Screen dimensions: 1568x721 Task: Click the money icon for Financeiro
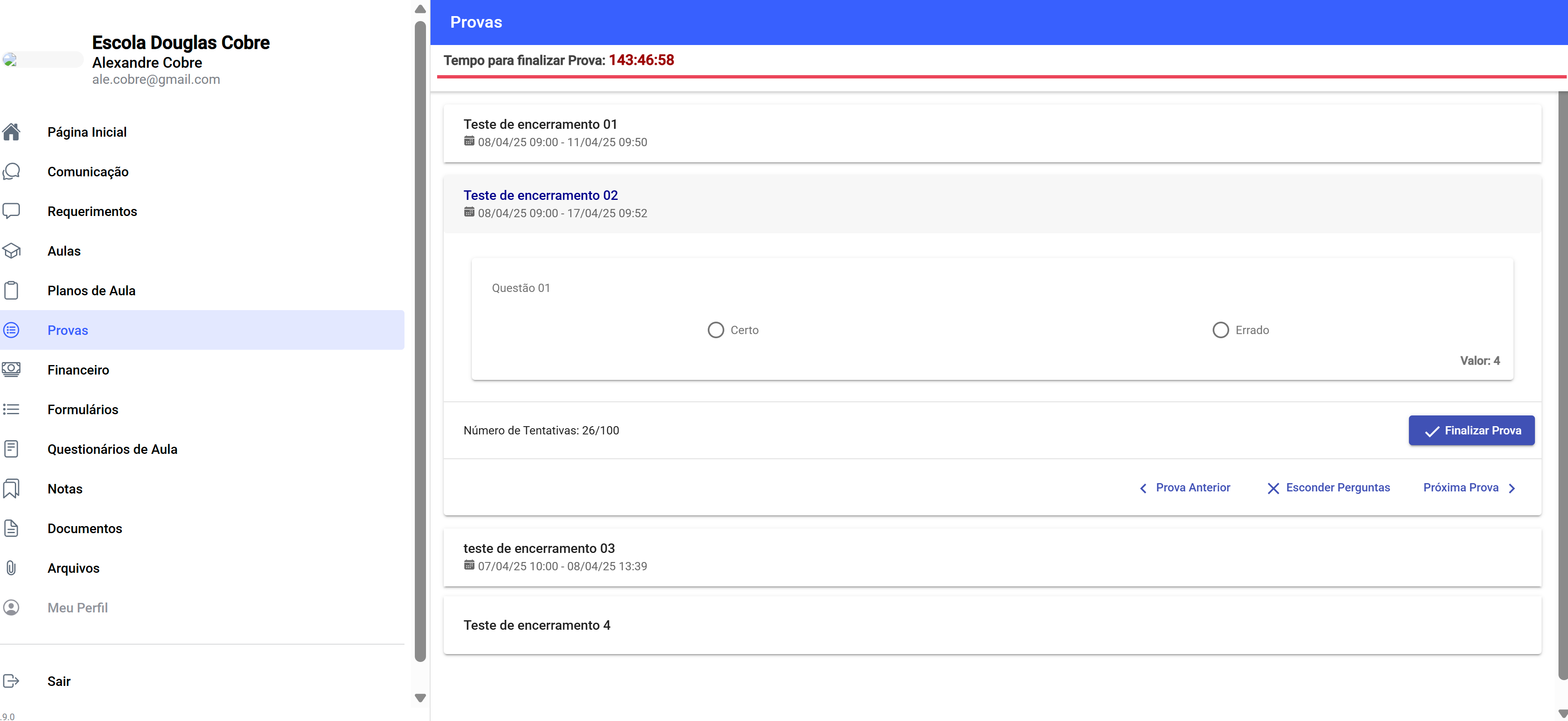pos(12,369)
